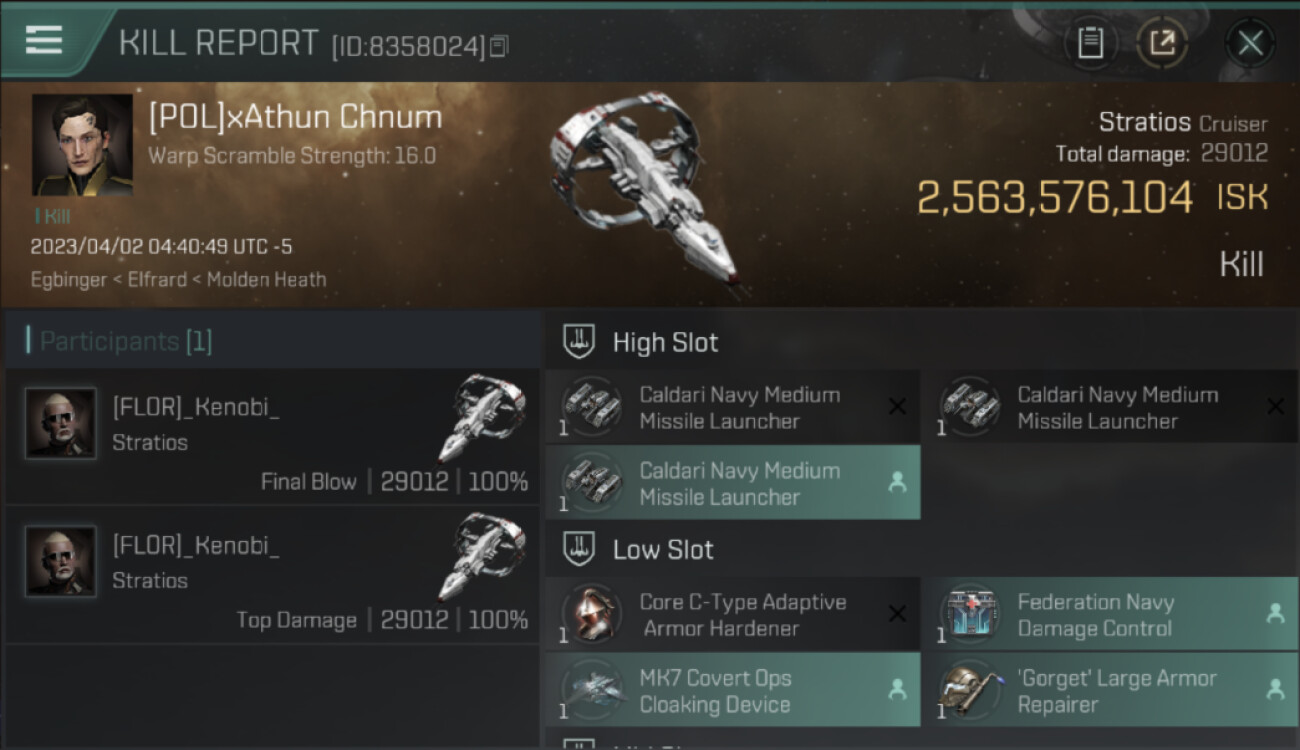Select Stratios ship icon in Top Damage row
The image size is (1300, 750).
pyautogui.click(x=482, y=554)
